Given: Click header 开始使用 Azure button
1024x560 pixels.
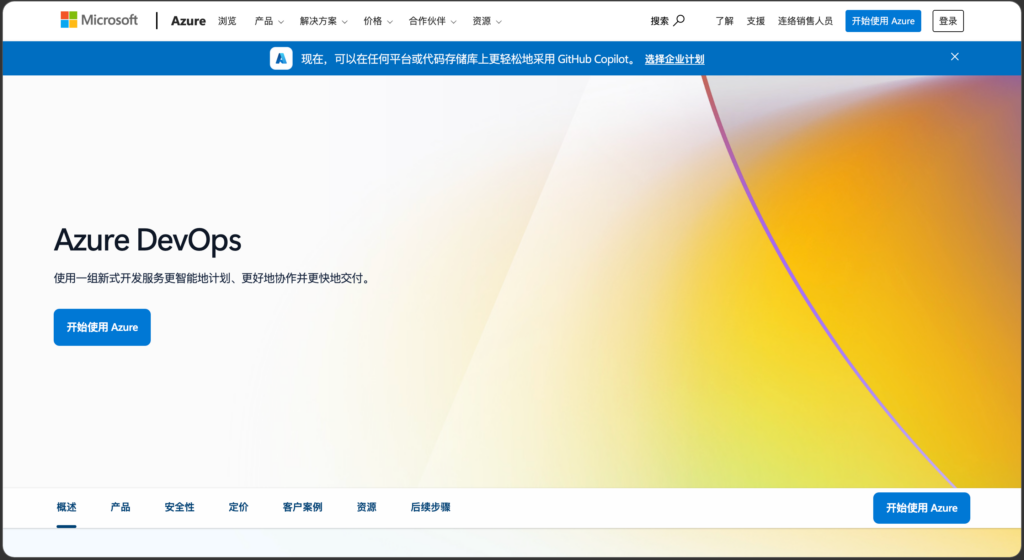Looking at the screenshot, I should [x=883, y=21].
